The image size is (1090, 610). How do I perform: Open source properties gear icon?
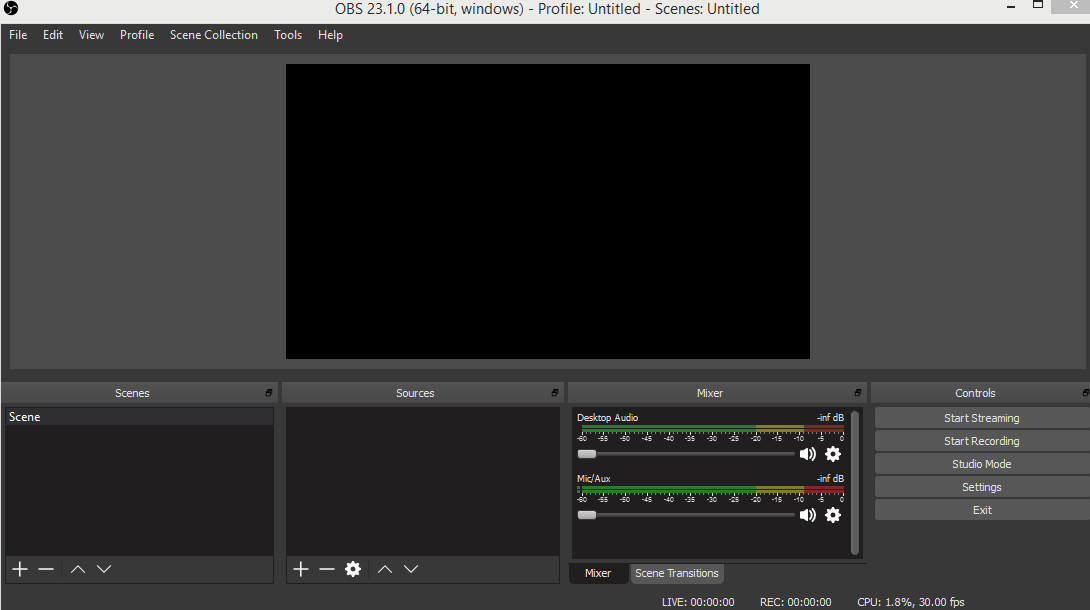tap(353, 569)
